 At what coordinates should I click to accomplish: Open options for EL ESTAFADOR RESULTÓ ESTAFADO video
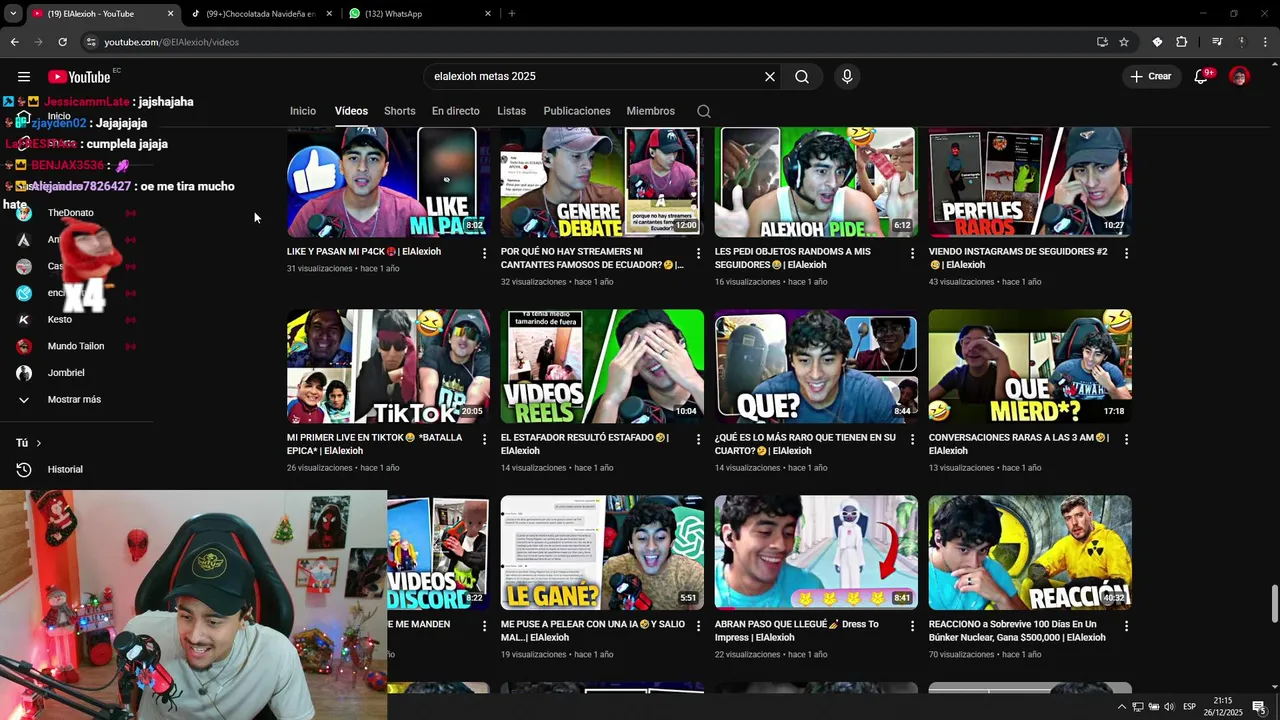(x=699, y=439)
